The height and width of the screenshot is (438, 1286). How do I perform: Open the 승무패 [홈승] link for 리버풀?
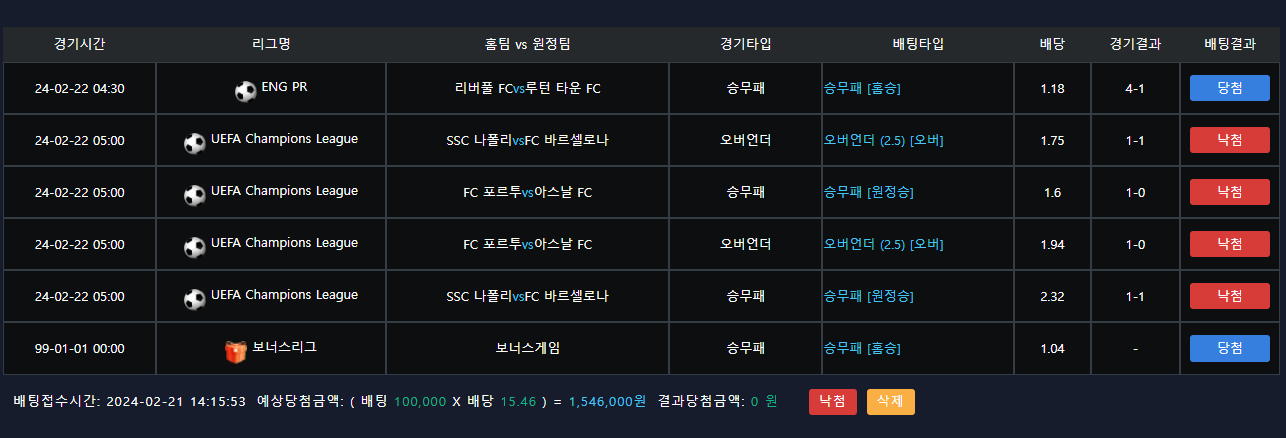[x=862, y=88]
